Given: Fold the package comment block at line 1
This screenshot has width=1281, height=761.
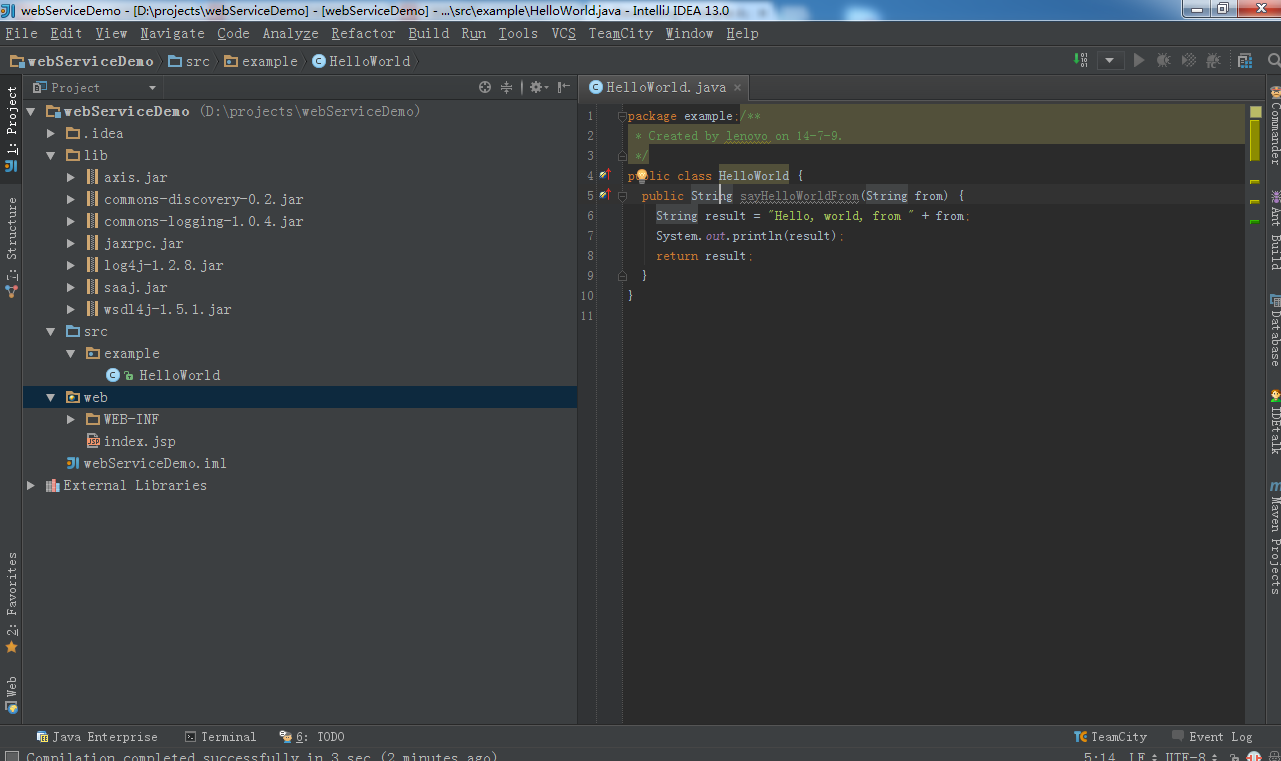Looking at the screenshot, I should click(x=622, y=116).
